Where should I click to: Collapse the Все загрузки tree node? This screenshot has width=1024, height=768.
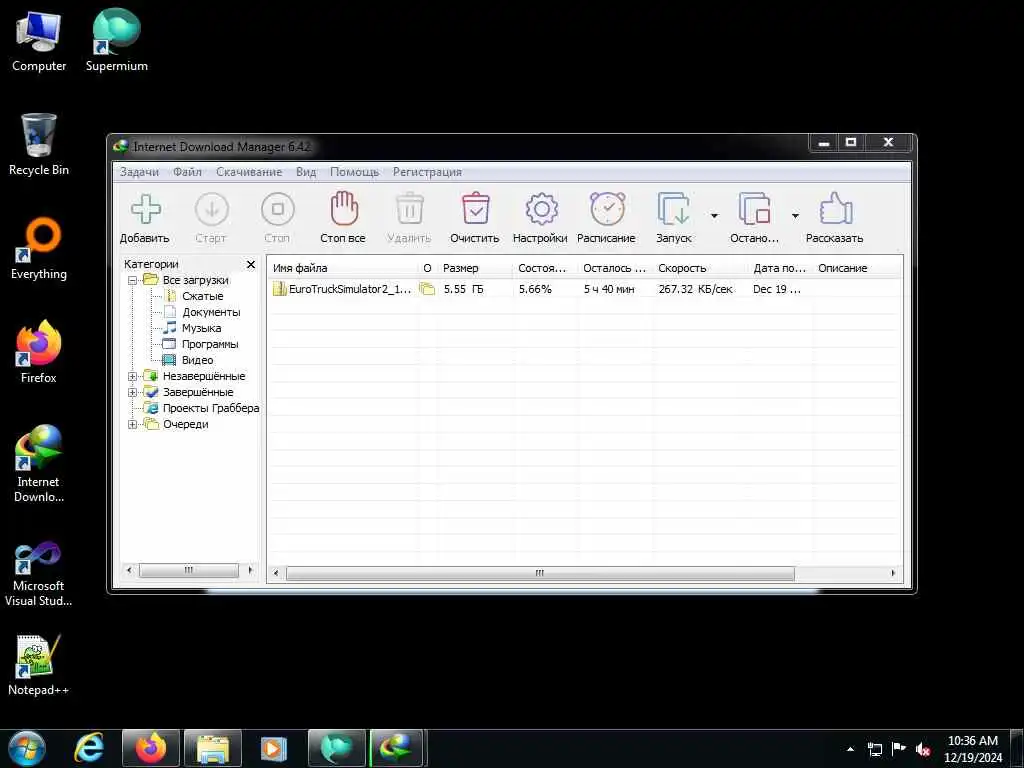133,280
